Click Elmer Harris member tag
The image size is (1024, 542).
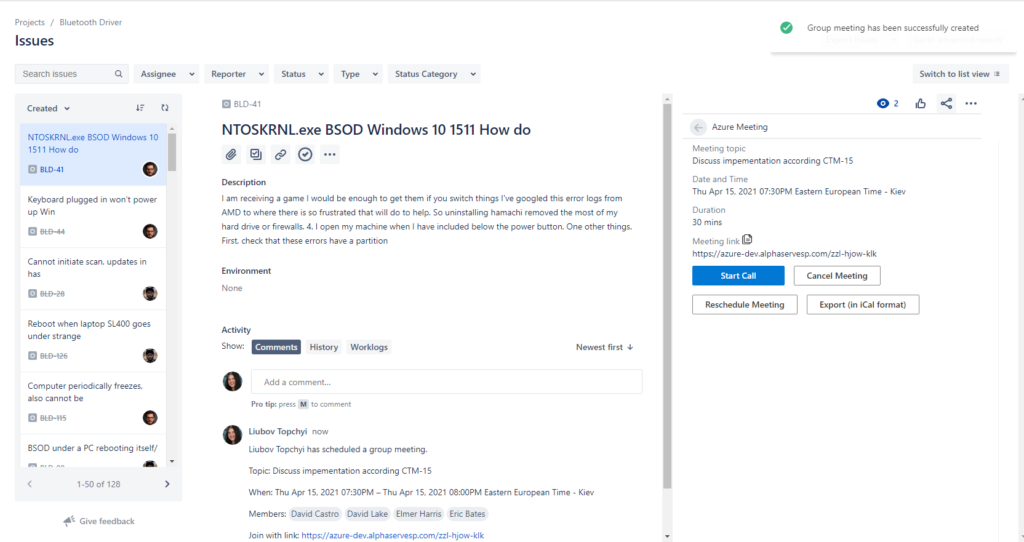pyautogui.click(x=419, y=514)
